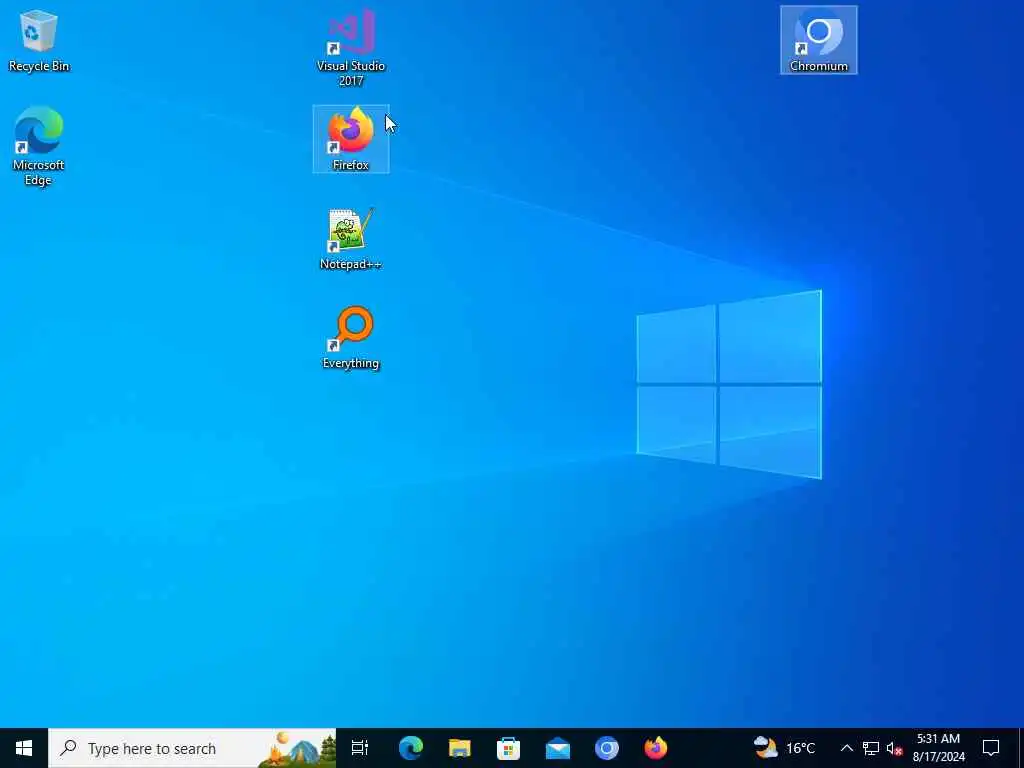Focus the 'Type here to search' box
Screen dimensions: 1024x768
click(192, 748)
